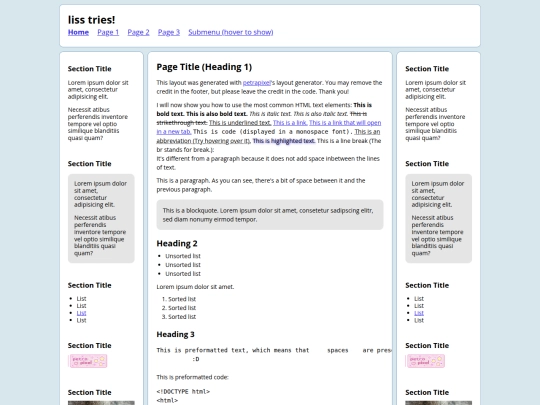
Task: Go to Page 1 in navigation
Action: click(x=108, y=32)
